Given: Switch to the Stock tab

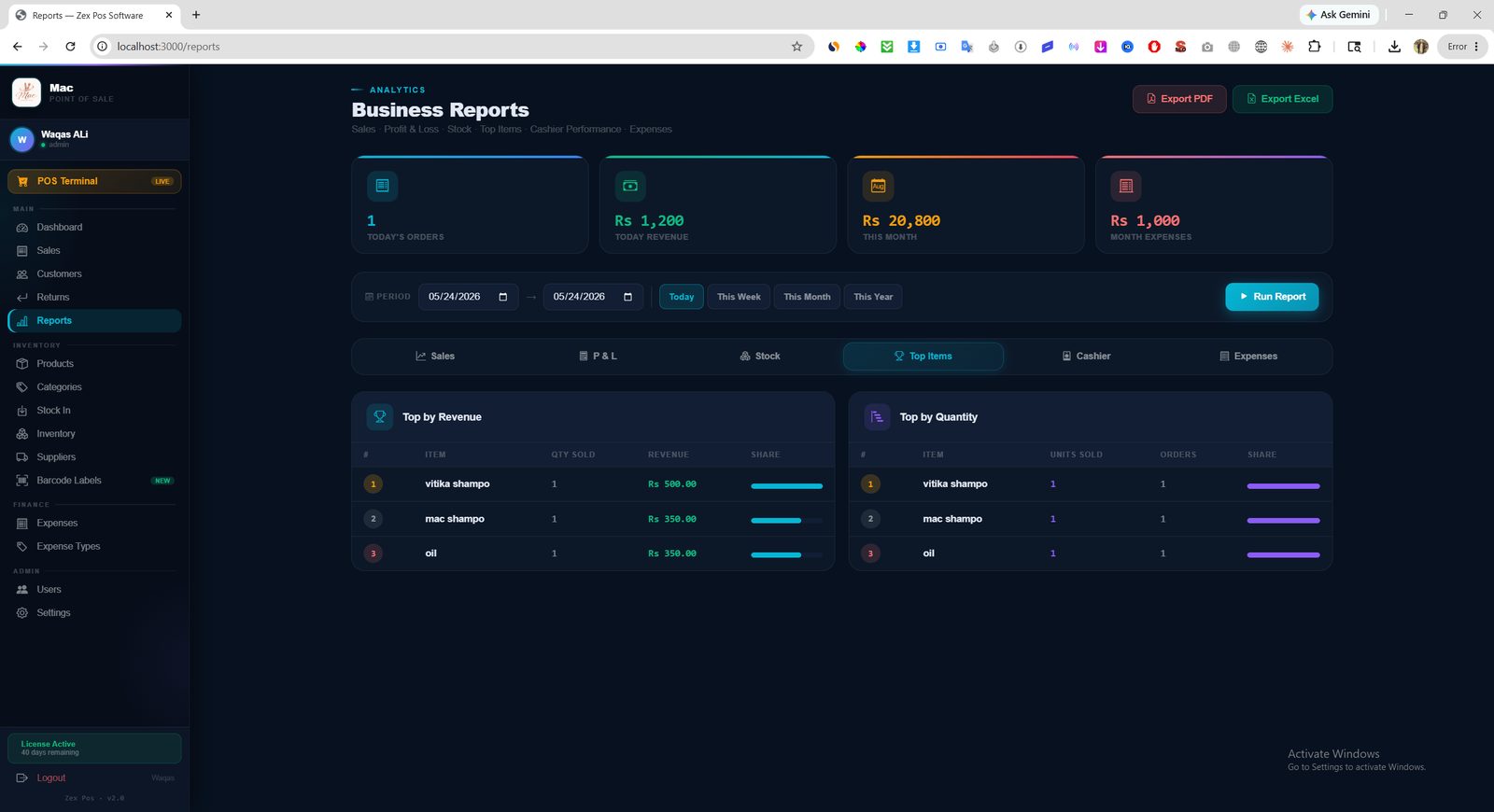Looking at the screenshot, I should pyautogui.click(x=760, y=357).
